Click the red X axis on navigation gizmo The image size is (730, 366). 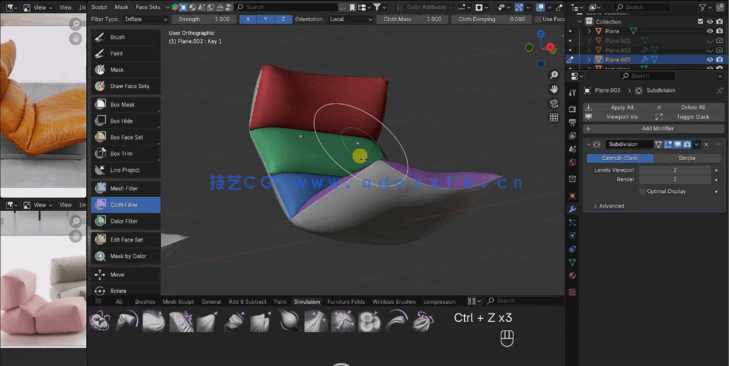coord(550,47)
